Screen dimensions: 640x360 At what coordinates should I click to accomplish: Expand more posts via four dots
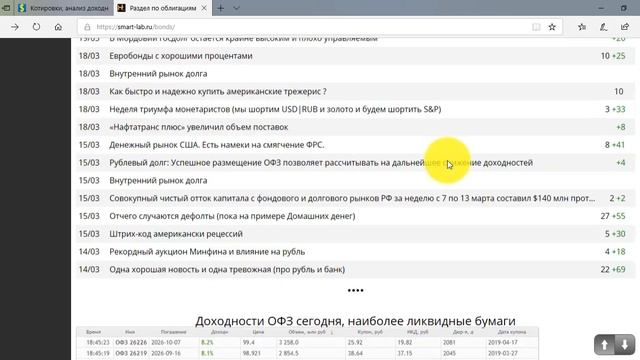pos(355,291)
